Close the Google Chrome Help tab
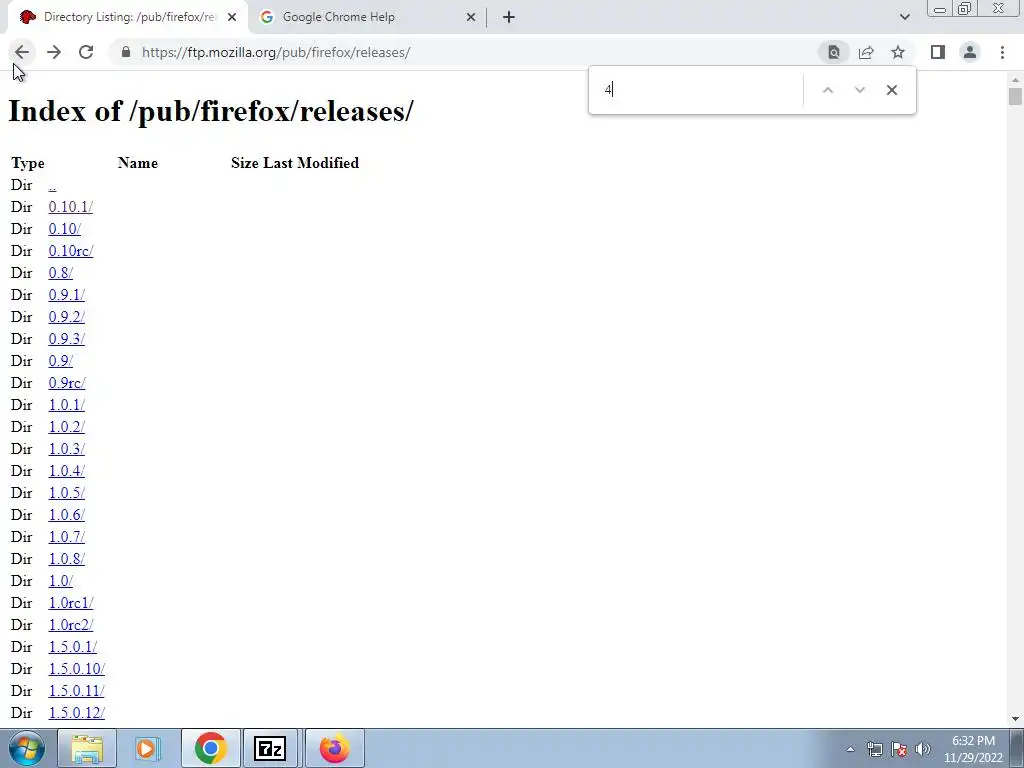 [471, 18]
